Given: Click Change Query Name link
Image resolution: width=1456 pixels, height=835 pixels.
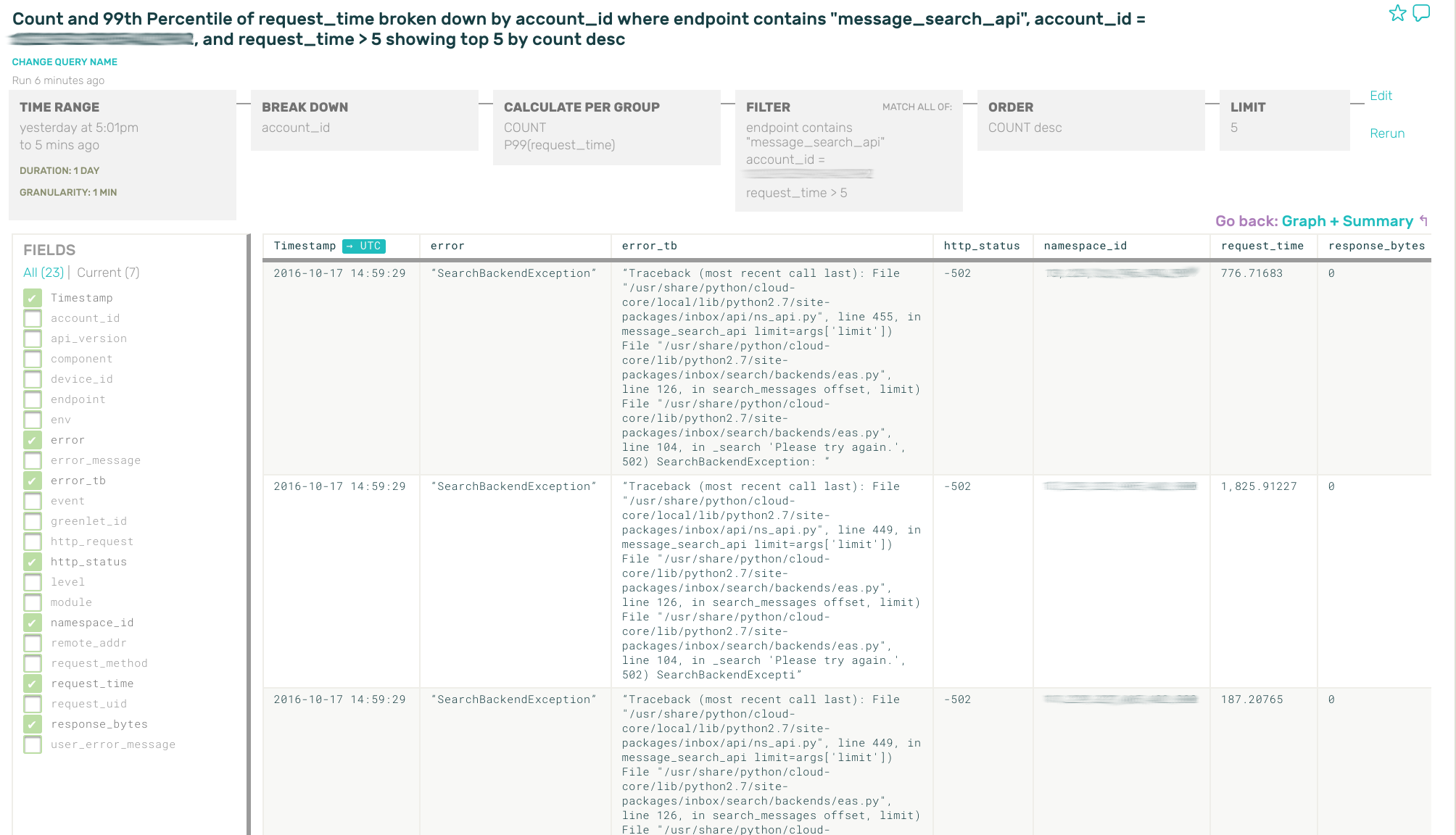Looking at the screenshot, I should click(65, 62).
